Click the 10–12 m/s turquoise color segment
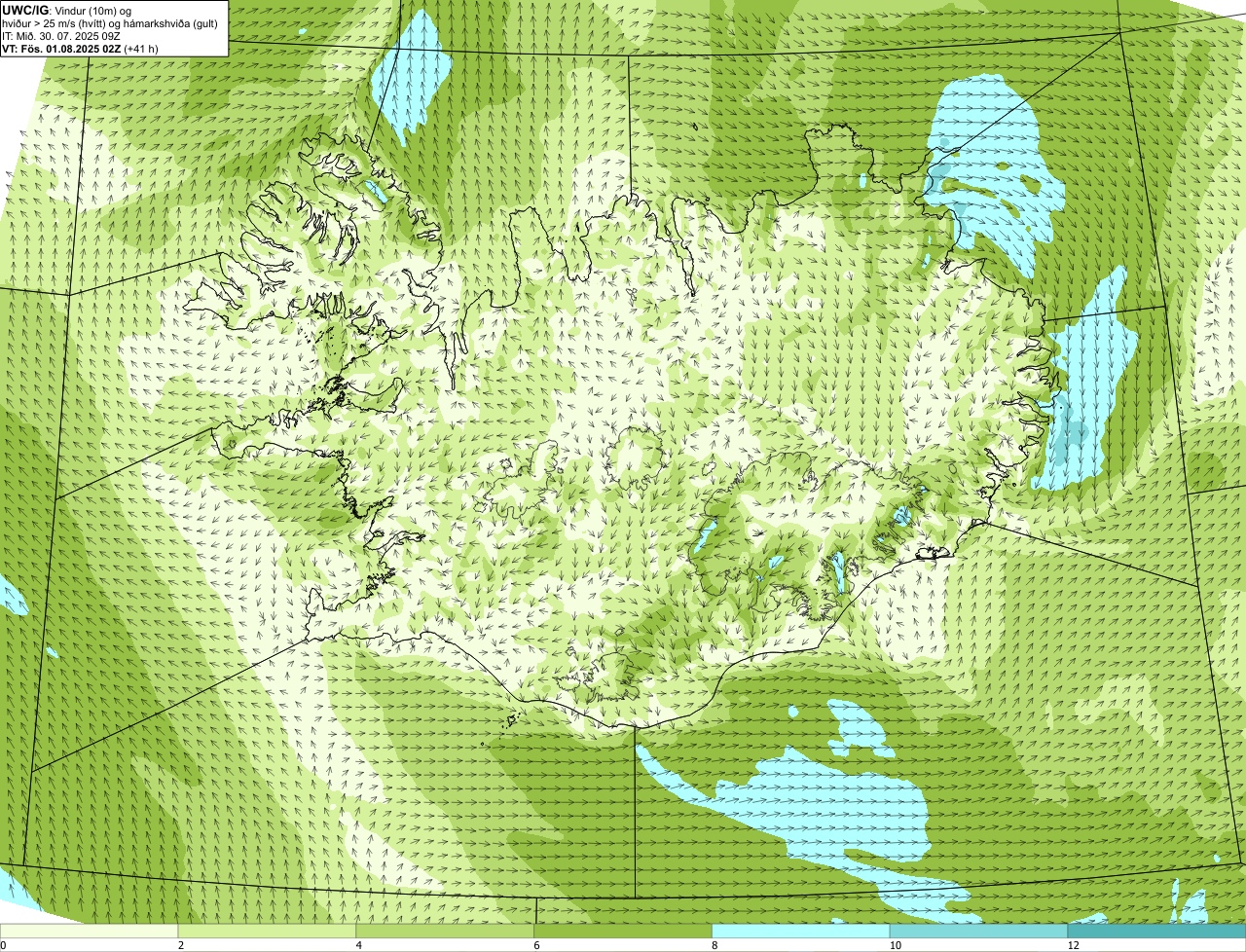 pos(979,931)
